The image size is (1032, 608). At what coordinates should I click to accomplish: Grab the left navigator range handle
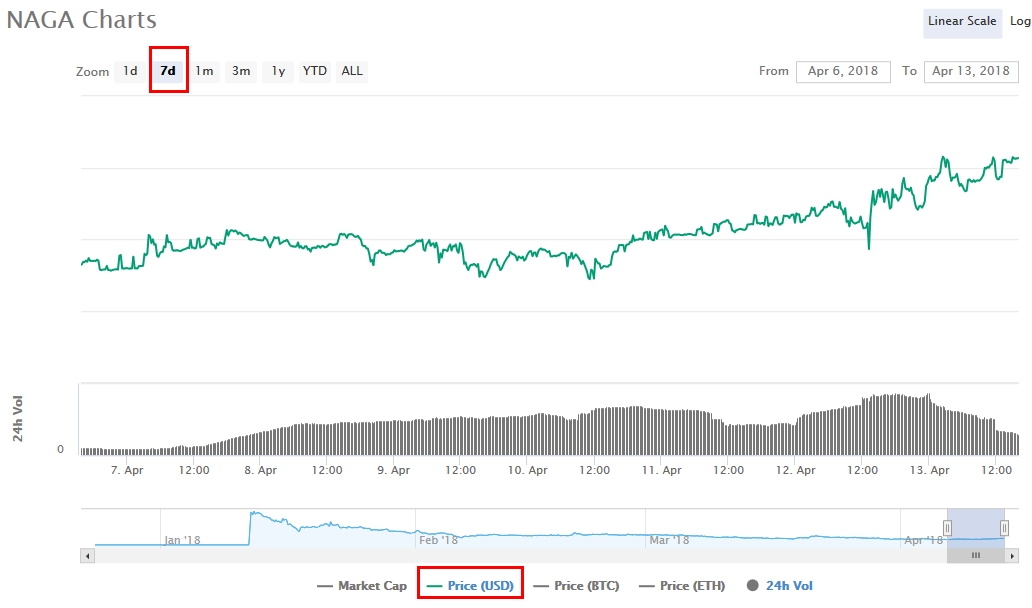947,528
